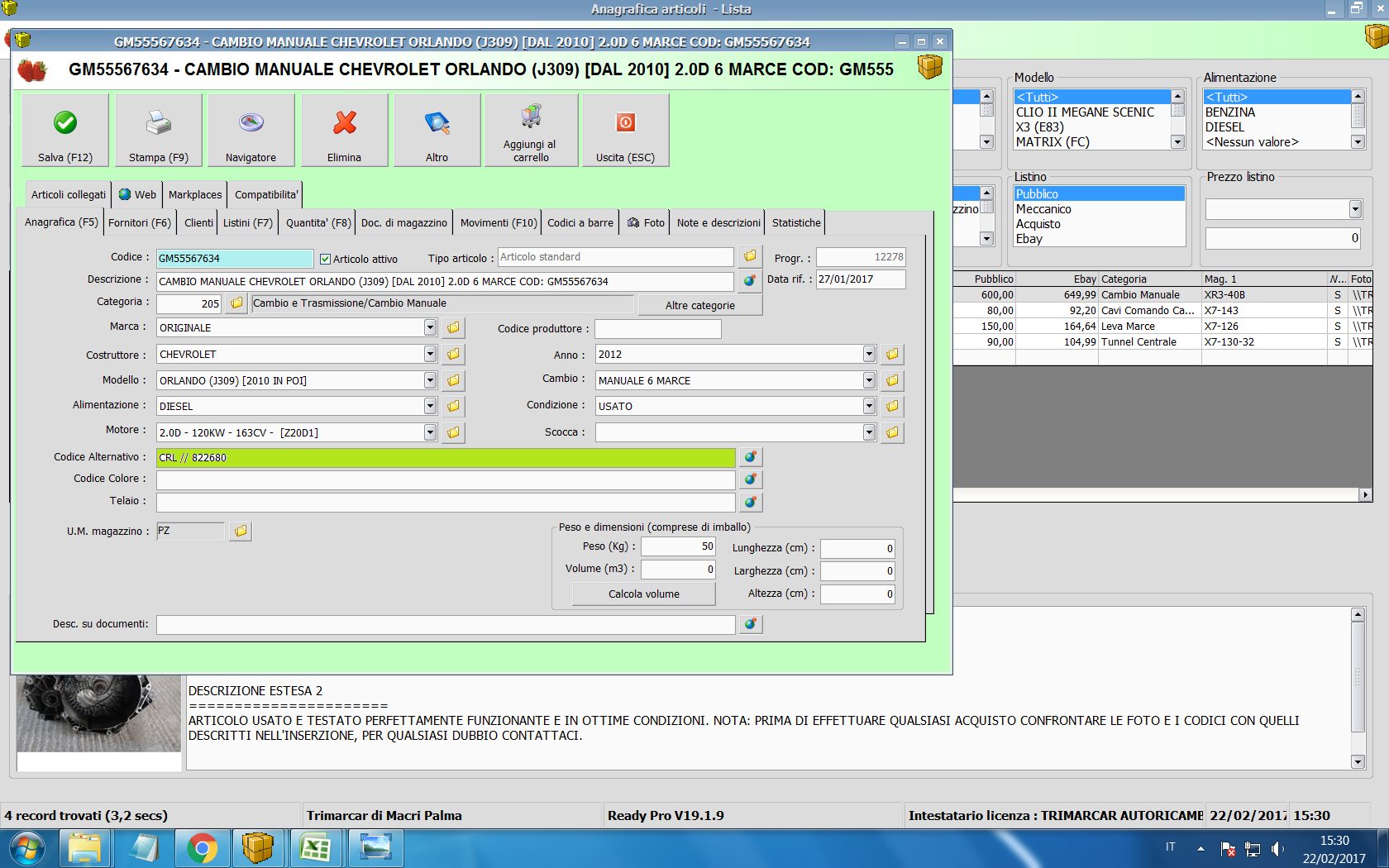
Task: Click the Uscita (ESC) exit icon
Action: click(626, 123)
